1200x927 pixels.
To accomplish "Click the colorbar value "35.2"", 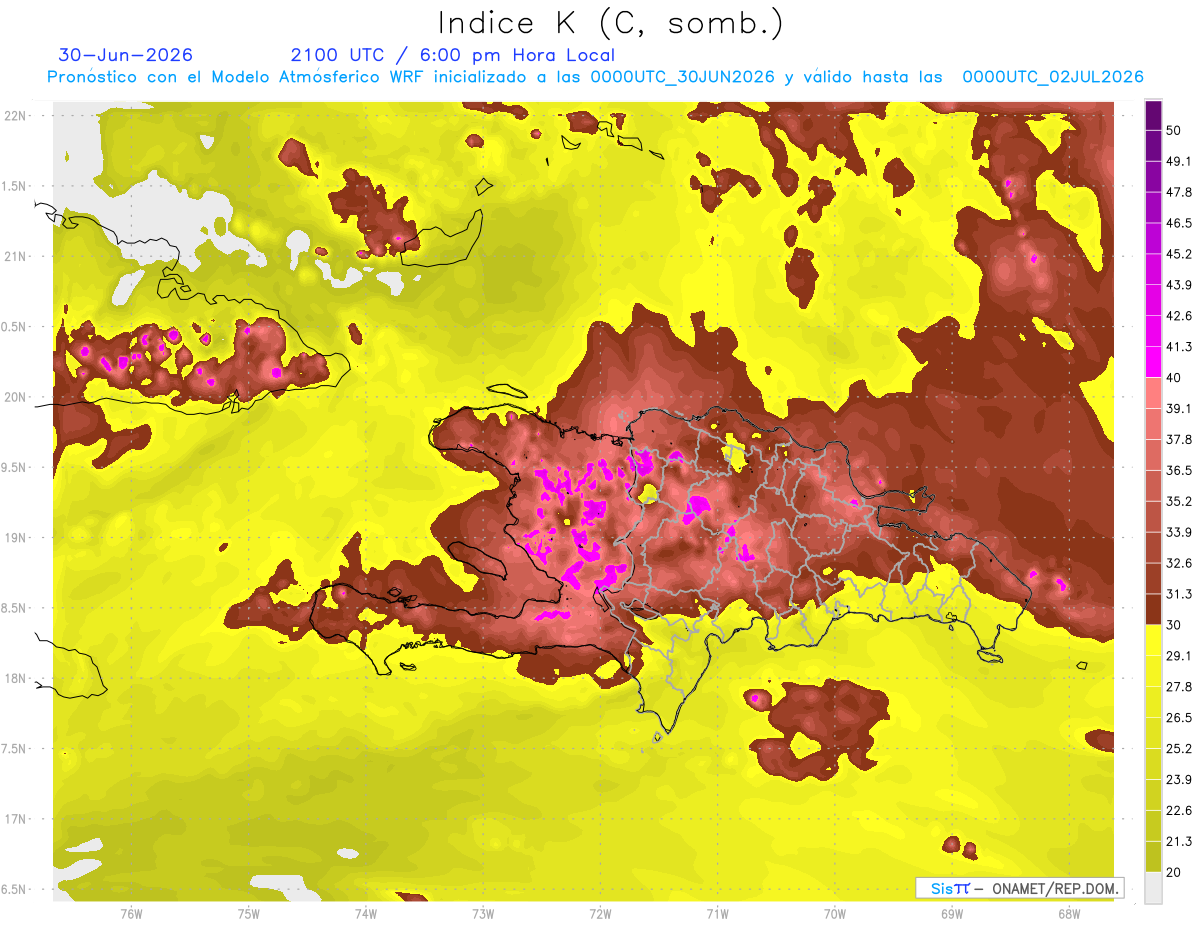I will click(x=1178, y=501).
